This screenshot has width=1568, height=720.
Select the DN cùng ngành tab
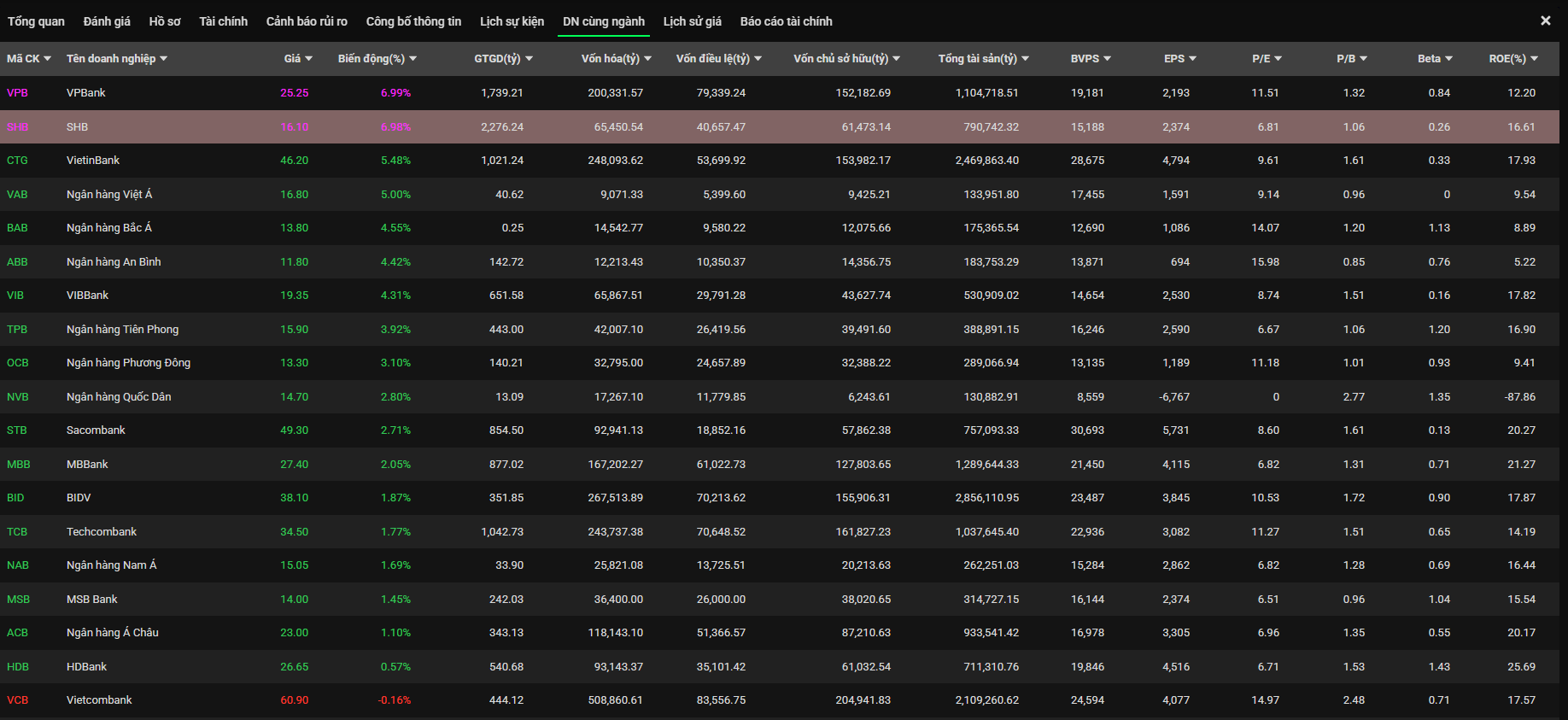[x=604, y=21]
